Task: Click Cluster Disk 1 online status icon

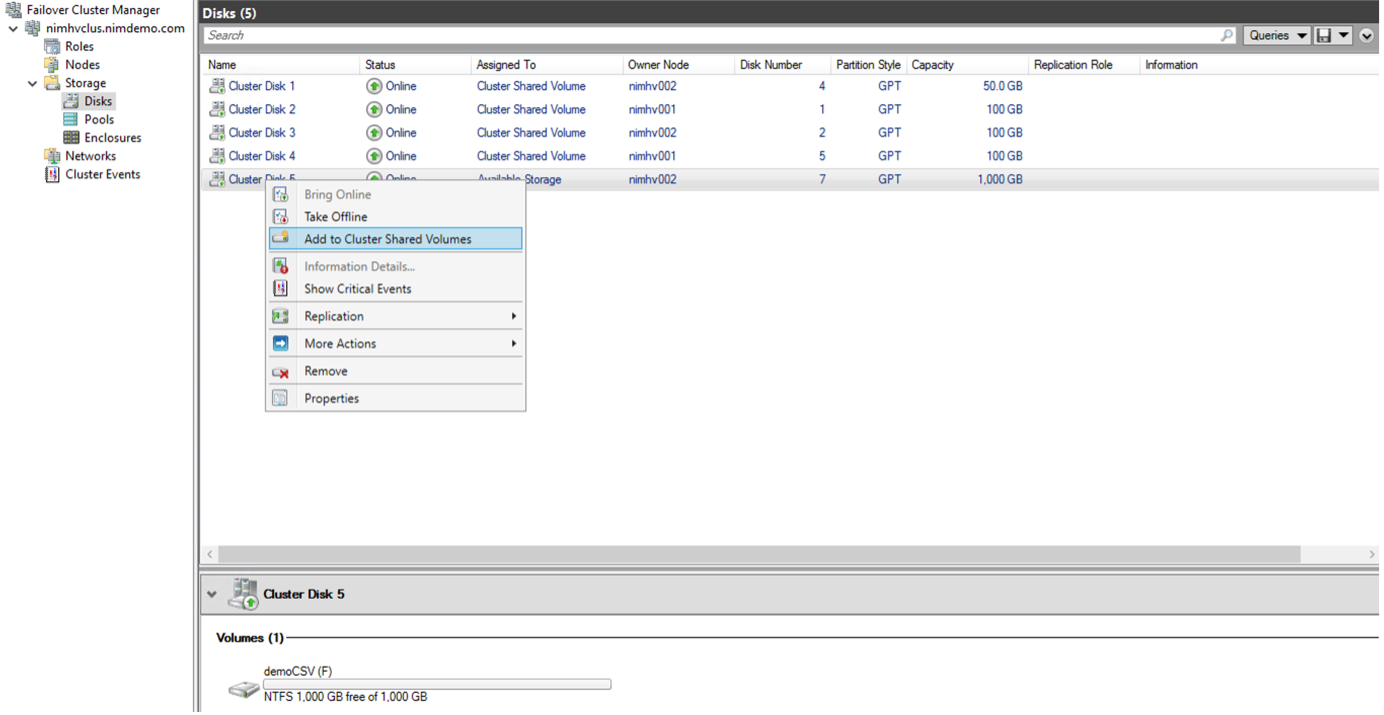Action: [374, 87]
